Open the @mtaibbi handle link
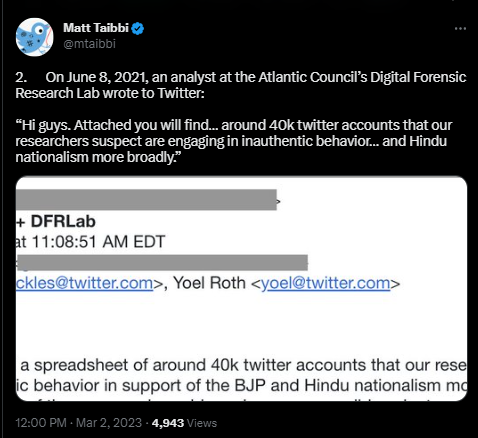The height and width of the screenshot is (438, 478). [x=89, y=44]
